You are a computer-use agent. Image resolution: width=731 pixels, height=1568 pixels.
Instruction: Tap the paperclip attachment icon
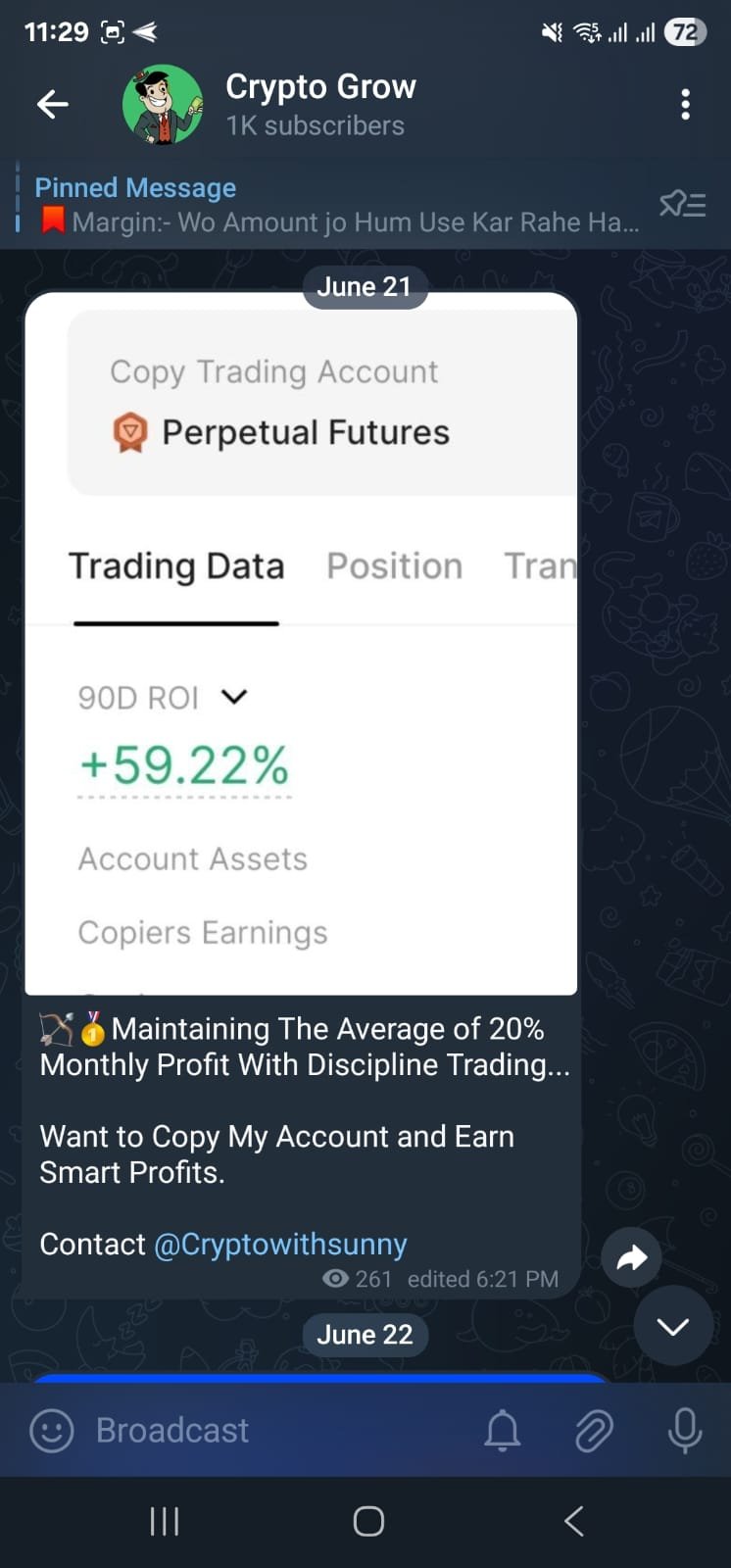[594, 1430]
